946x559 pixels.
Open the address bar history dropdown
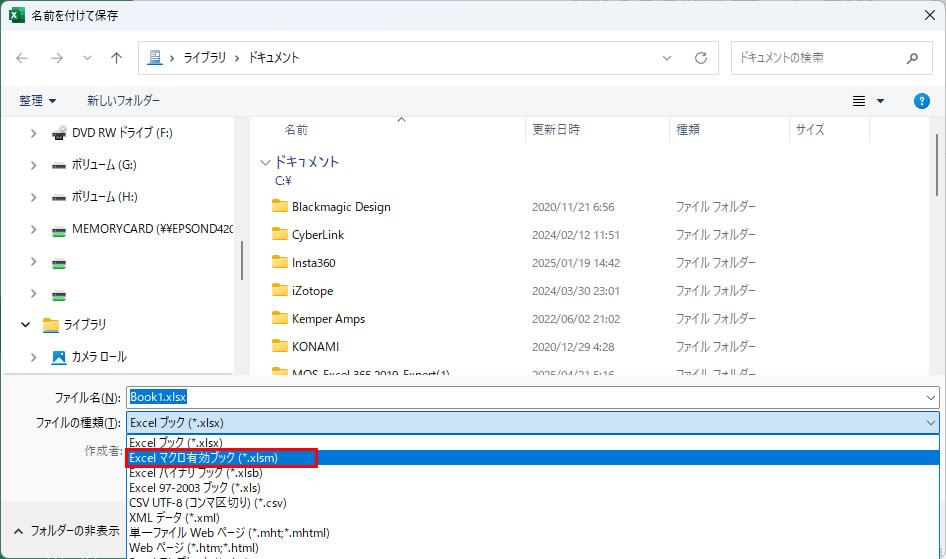(667, 58)
